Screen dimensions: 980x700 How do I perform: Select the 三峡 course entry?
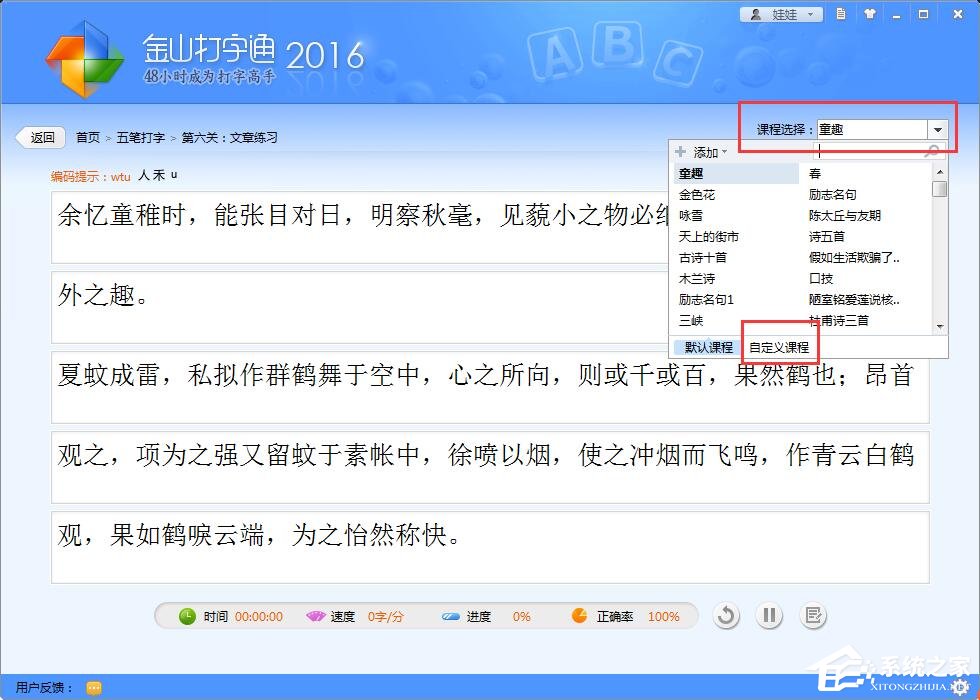pos(690,321)
